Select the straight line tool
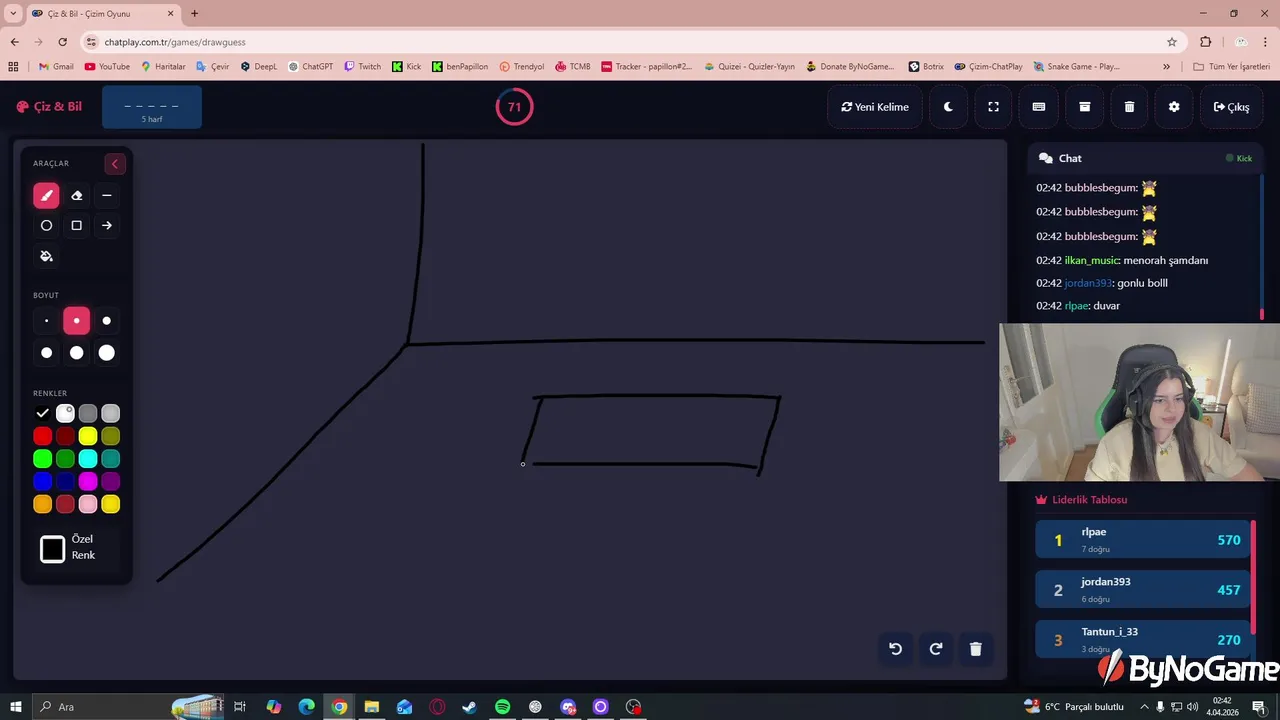The height and width of the screenshot is (720, 1280). (107, 196)
